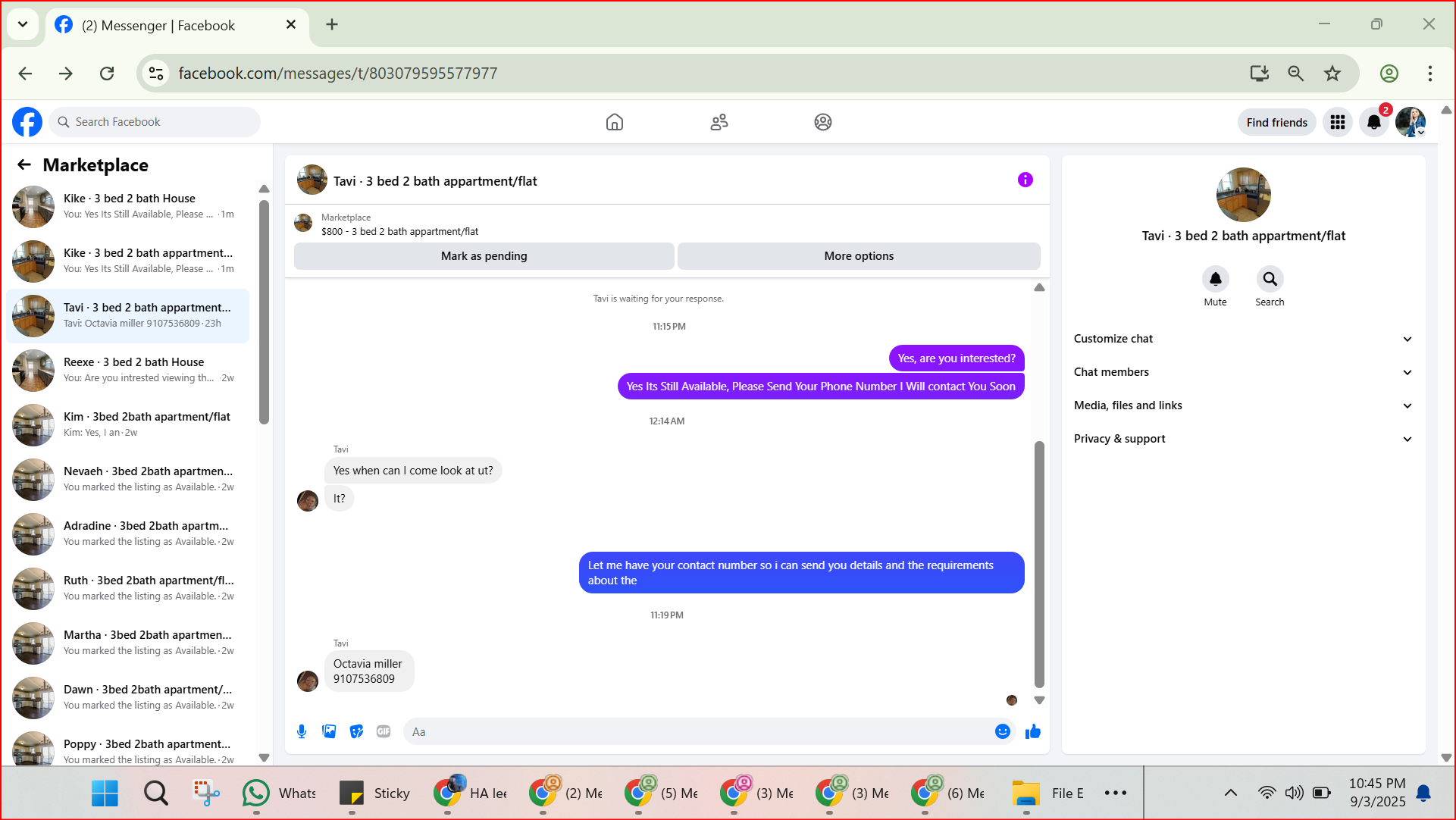Viewport: 1456px width, 820px height.
Task: Bookmark this page with the star icon
Action: pyautogui.click(x=1332, y=74)
